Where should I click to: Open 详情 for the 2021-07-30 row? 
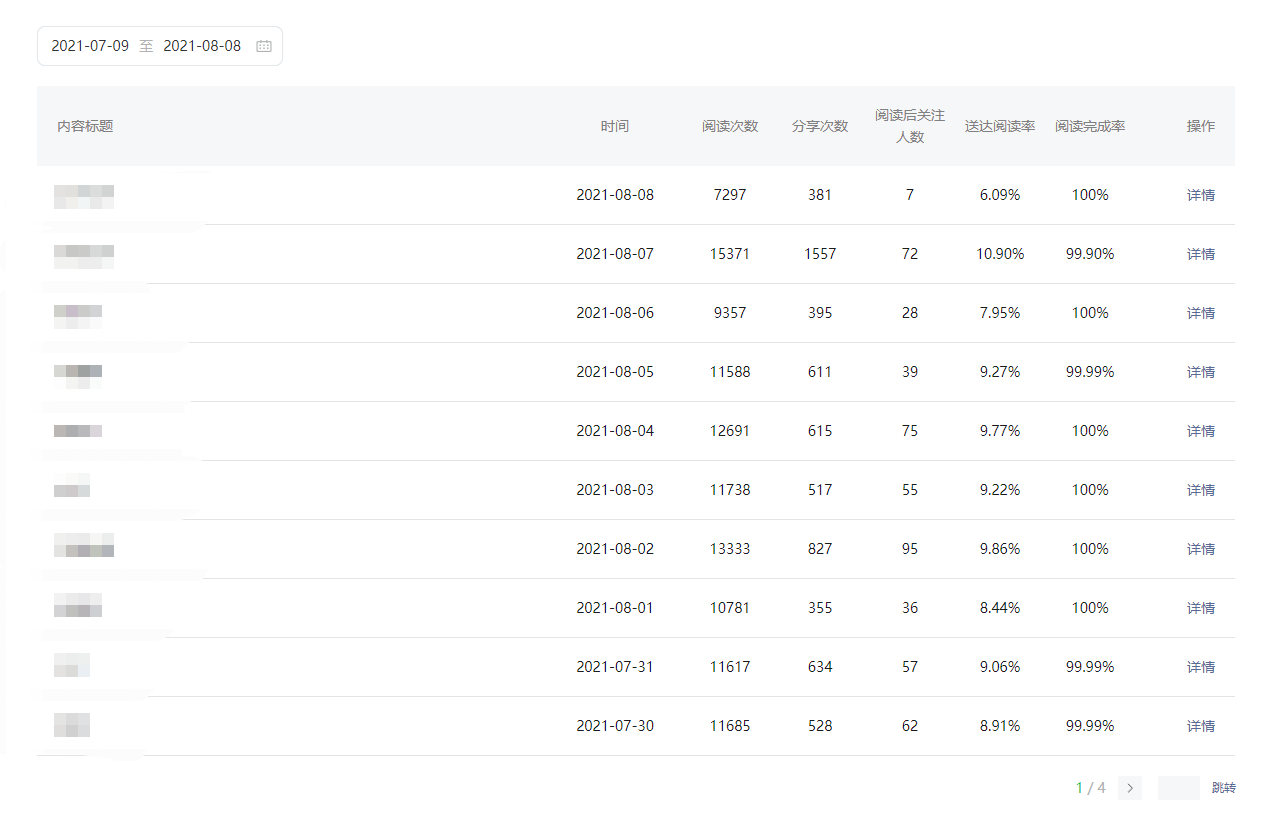tap(1200, 726)
